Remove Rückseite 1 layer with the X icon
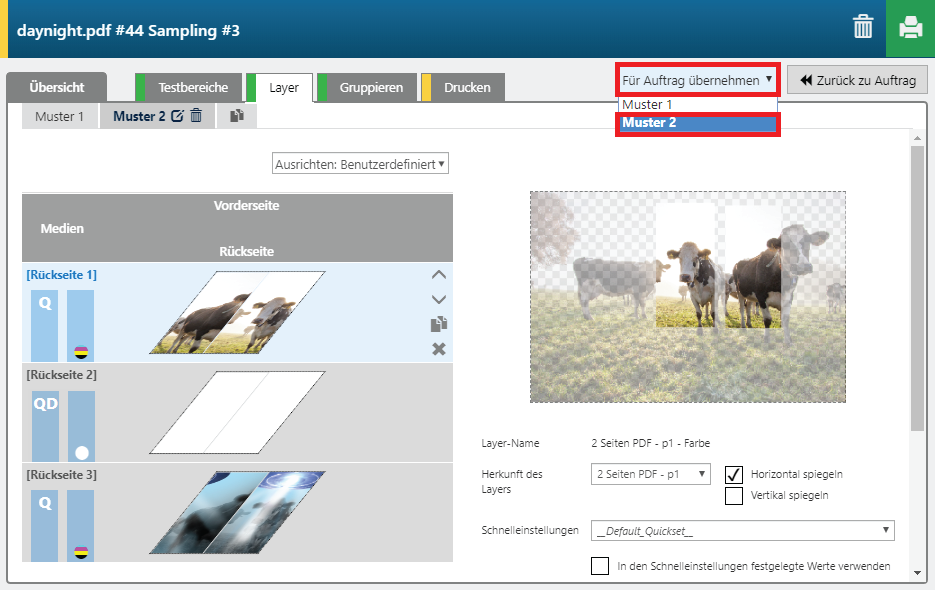 tap(438, 348)
